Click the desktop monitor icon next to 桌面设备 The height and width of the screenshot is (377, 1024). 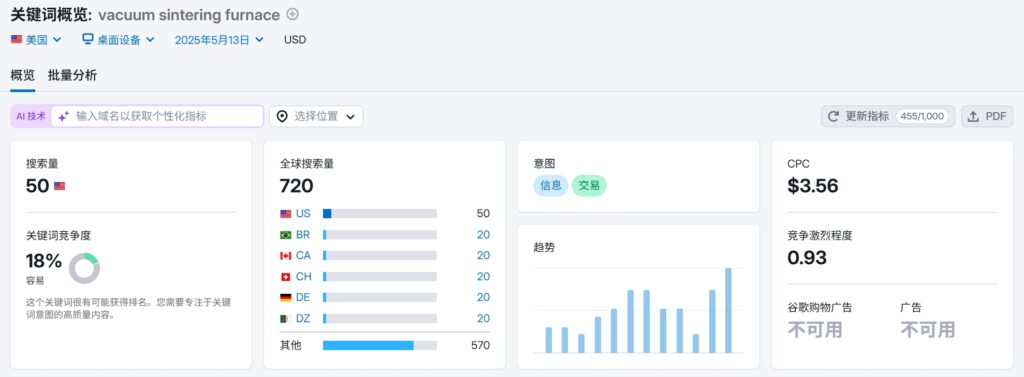pos(88,39)
